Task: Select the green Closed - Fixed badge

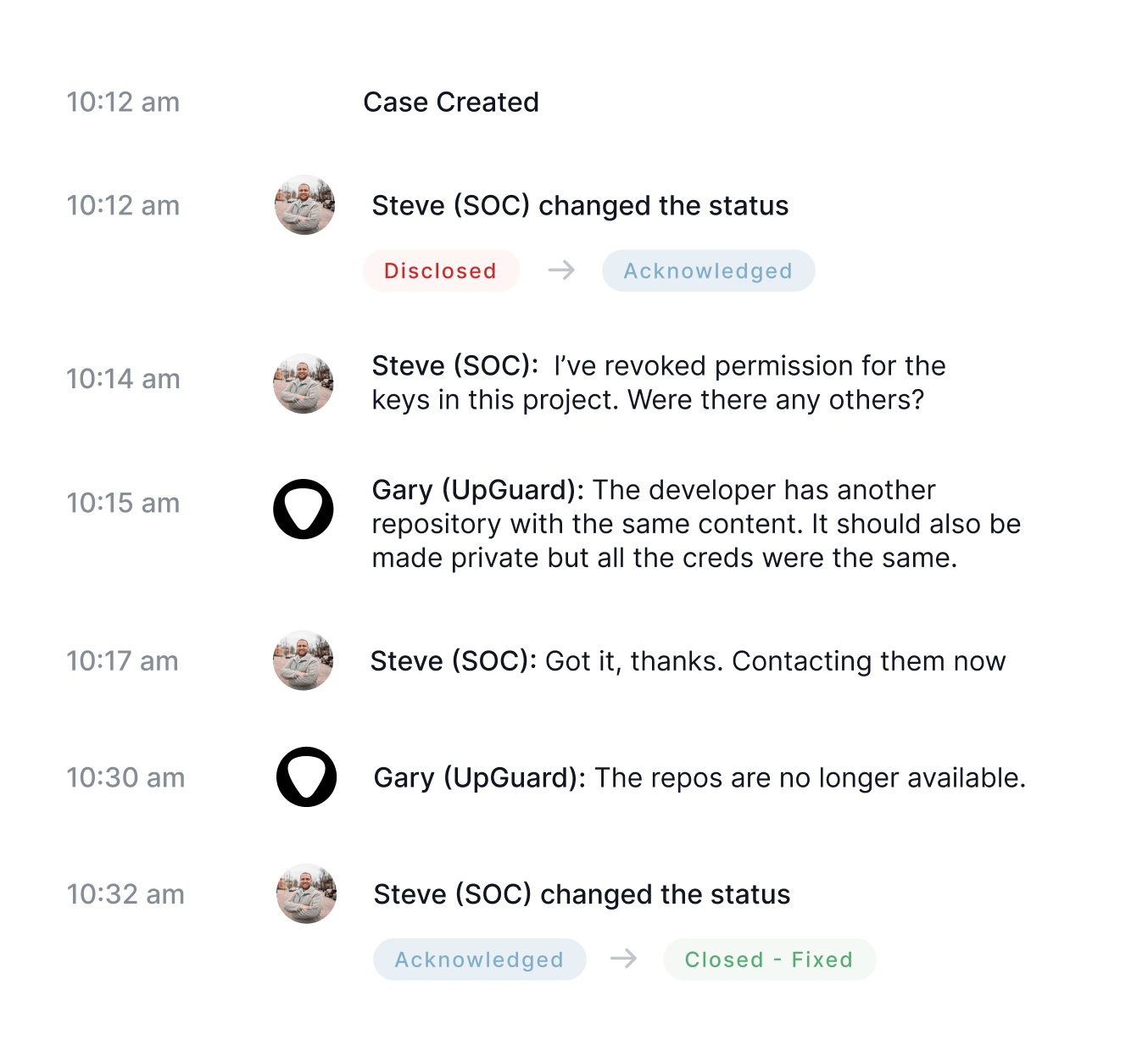Action: 770,960
